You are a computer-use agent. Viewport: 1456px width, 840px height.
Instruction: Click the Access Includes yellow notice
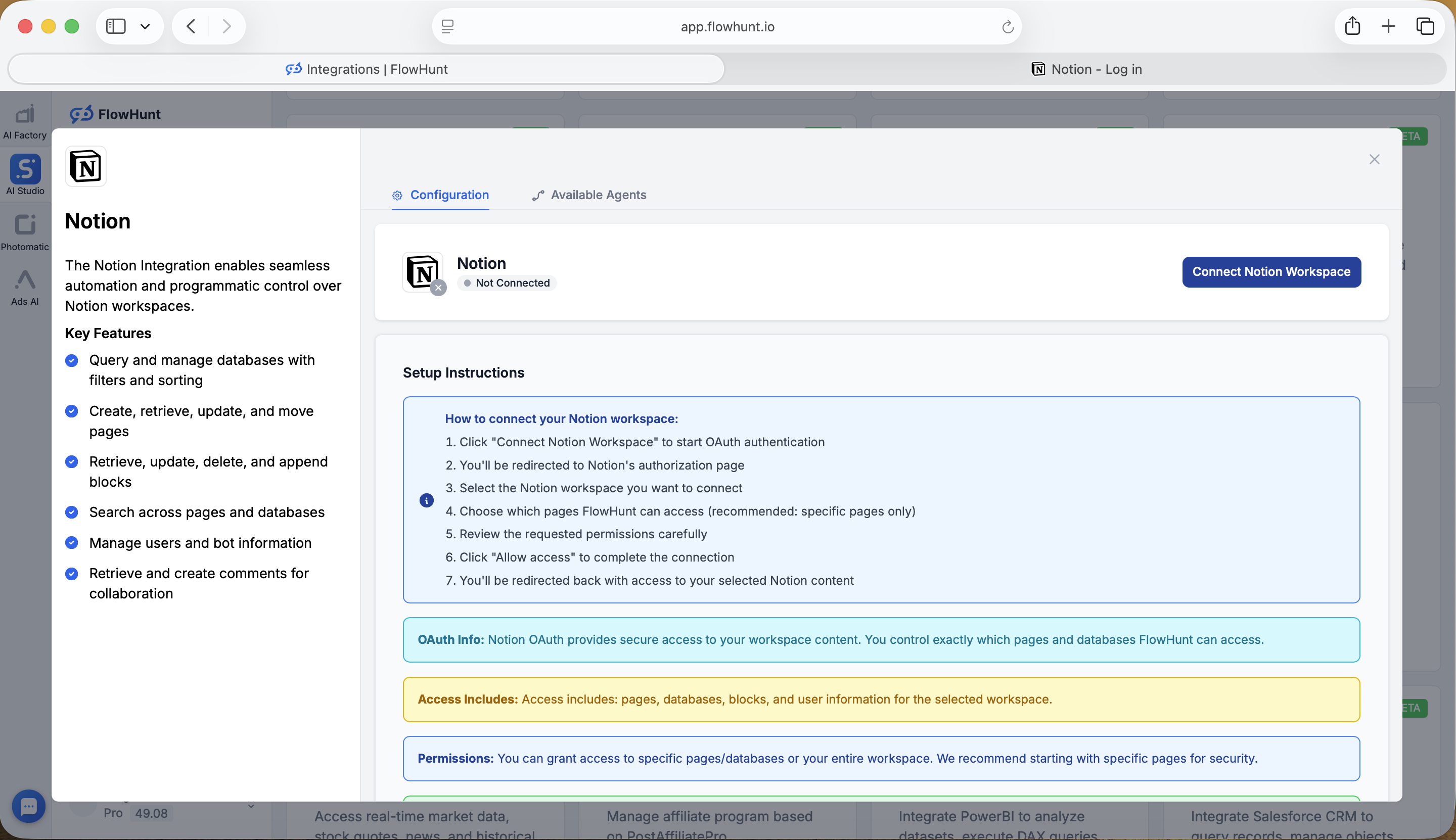(881, 699)
